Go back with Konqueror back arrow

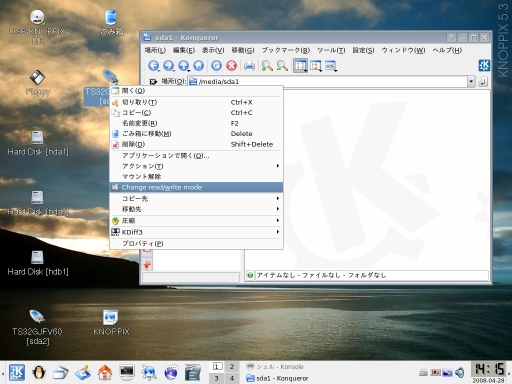coord(153,65)
